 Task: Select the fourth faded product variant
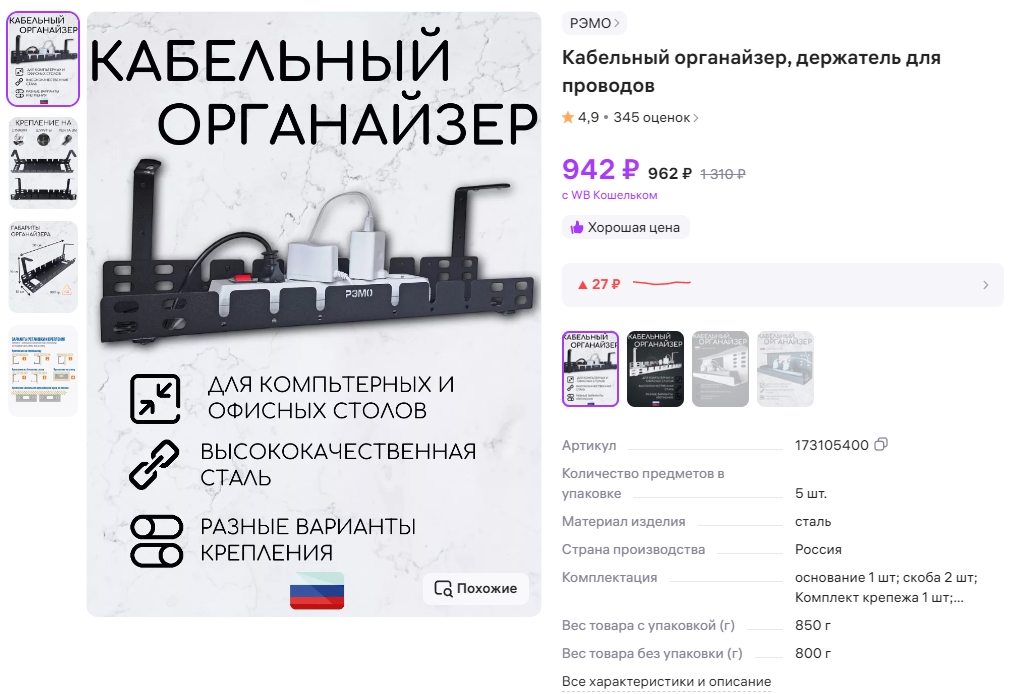(785, 369)
